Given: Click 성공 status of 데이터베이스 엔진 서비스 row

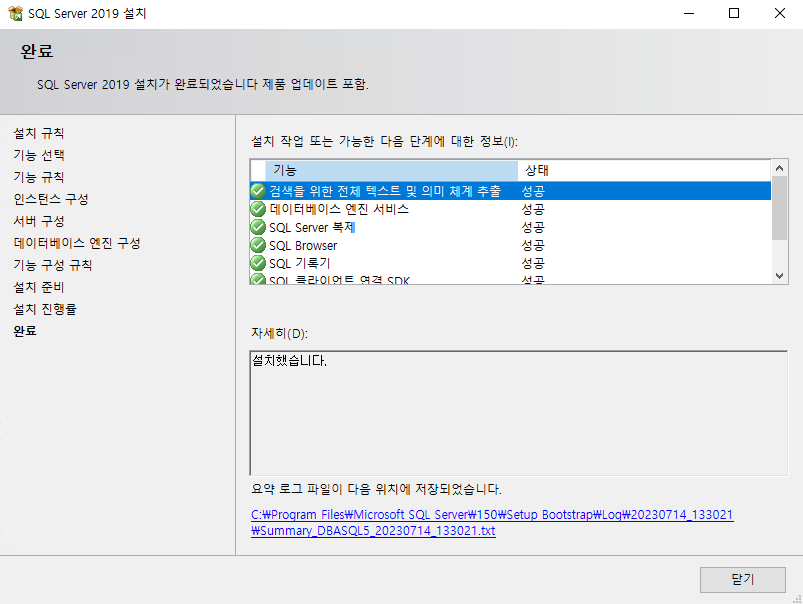Looking at the screenshot, I should (533, 209).
